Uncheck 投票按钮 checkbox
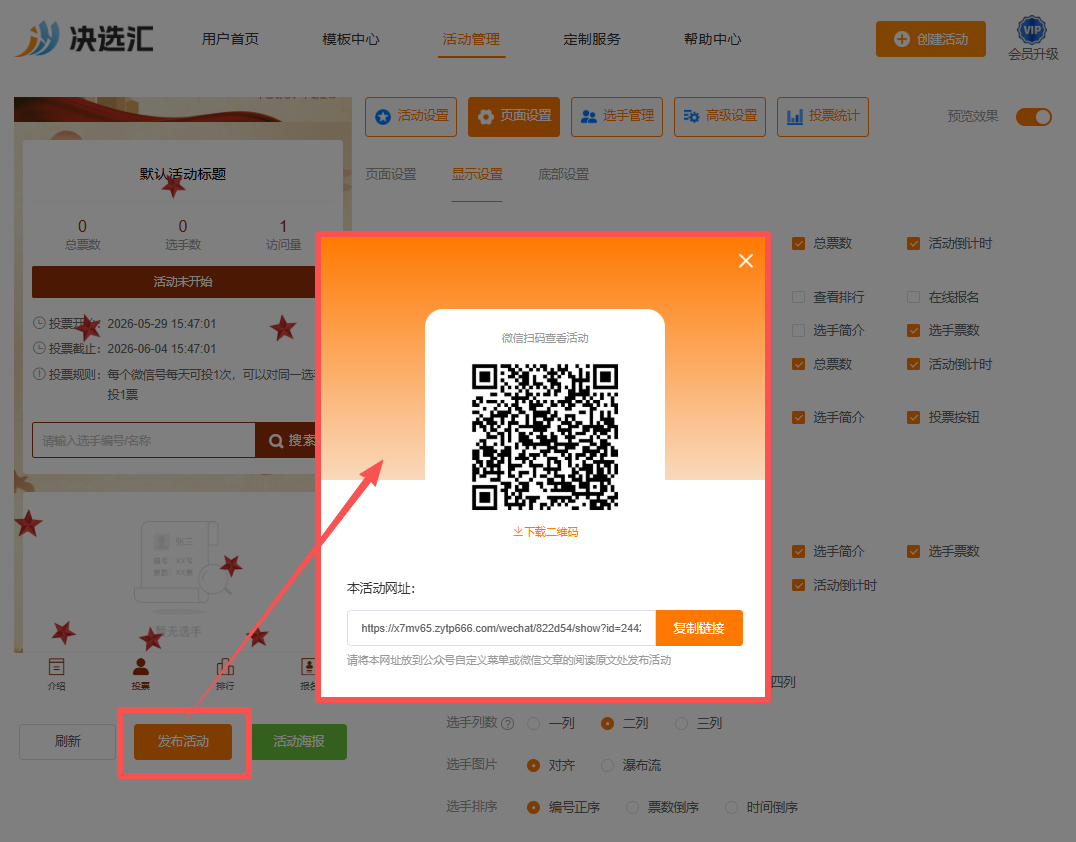This screenshot has height=842, width=1076. (913, 417)
